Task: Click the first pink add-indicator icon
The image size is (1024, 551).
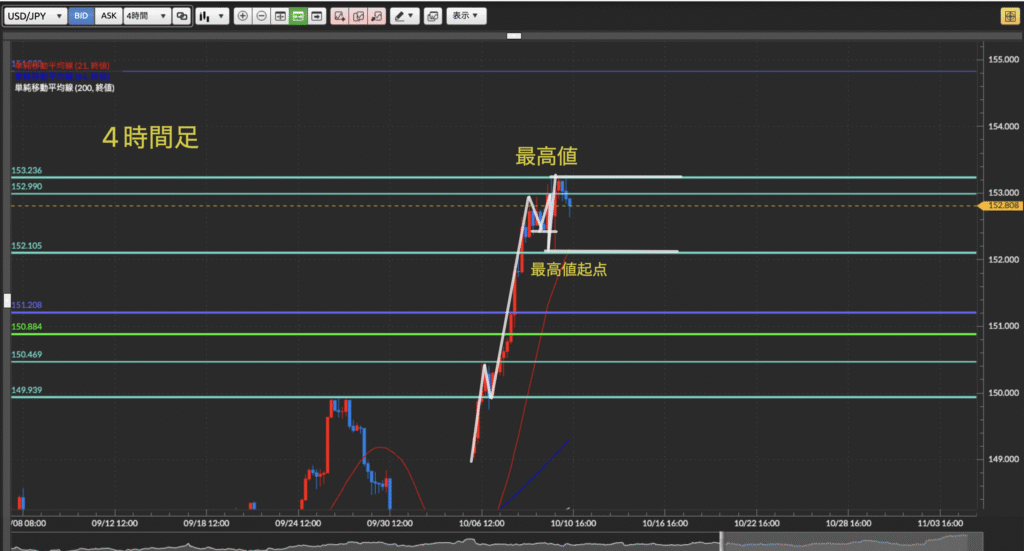Action: [x=340, y=16]
